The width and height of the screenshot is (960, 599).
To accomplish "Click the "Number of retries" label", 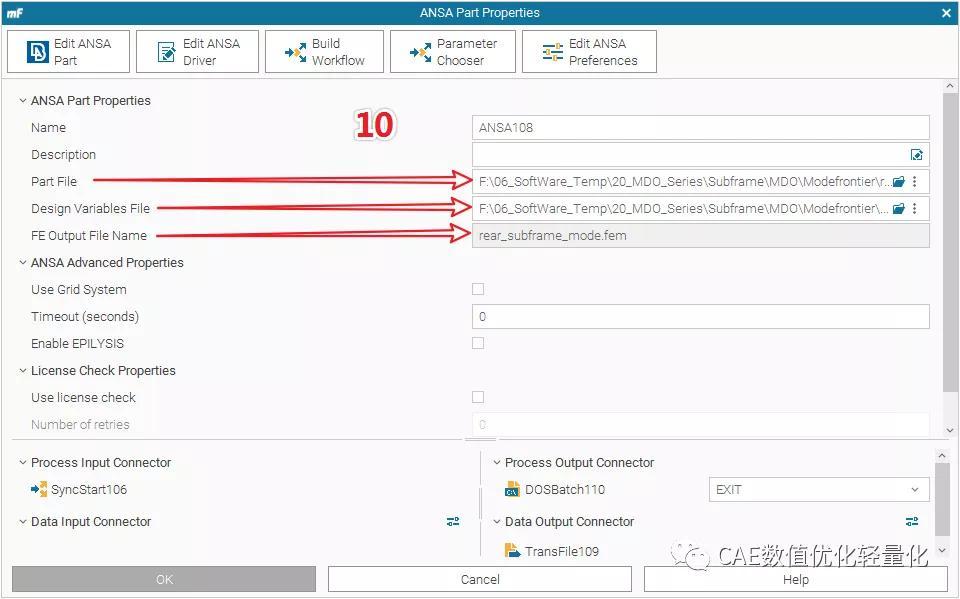I will pyautogui.click(x=80, y=424).
